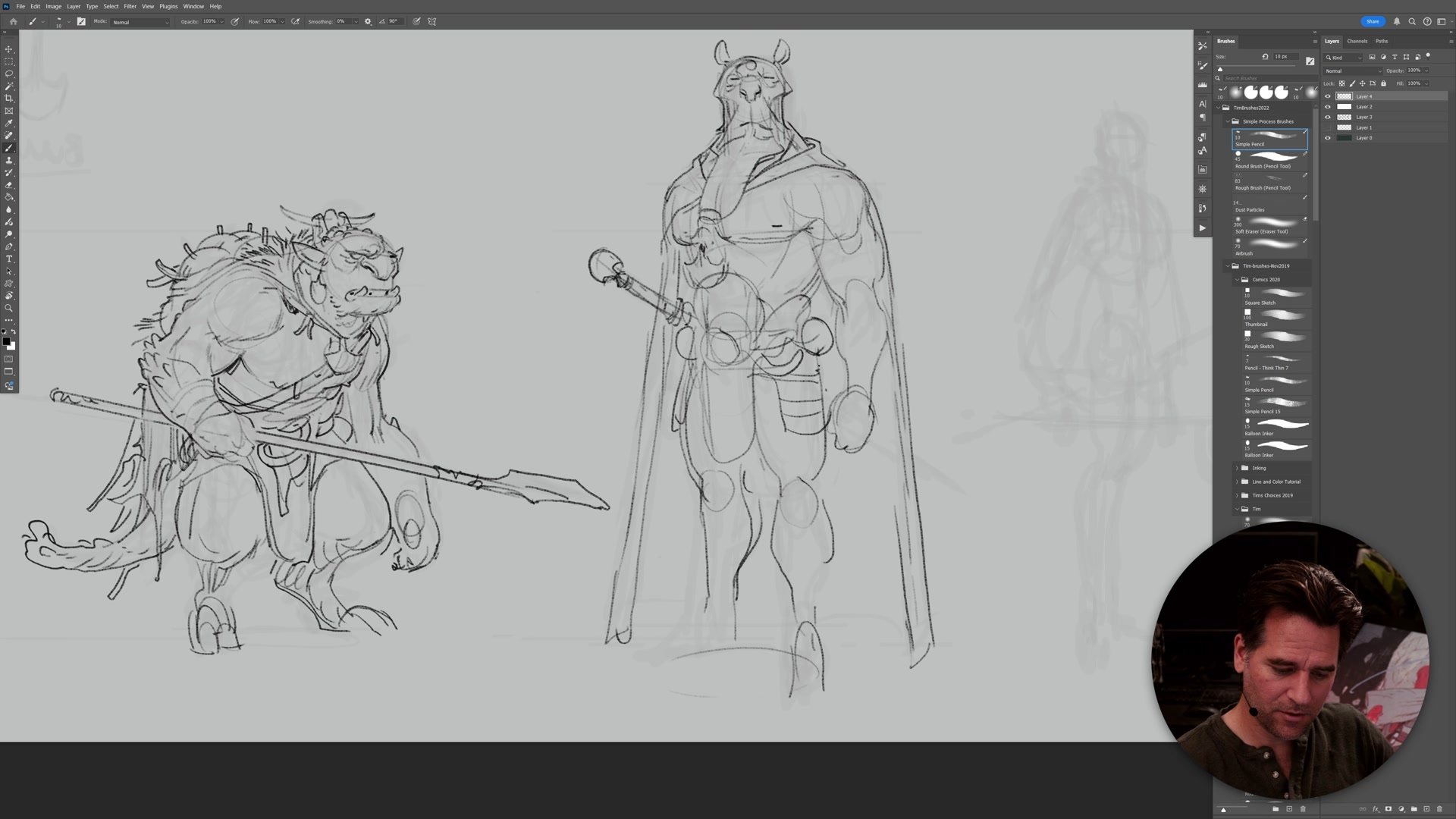1456x819 pixels.
Task: Select the Move tool
Action: pos(9,49)
